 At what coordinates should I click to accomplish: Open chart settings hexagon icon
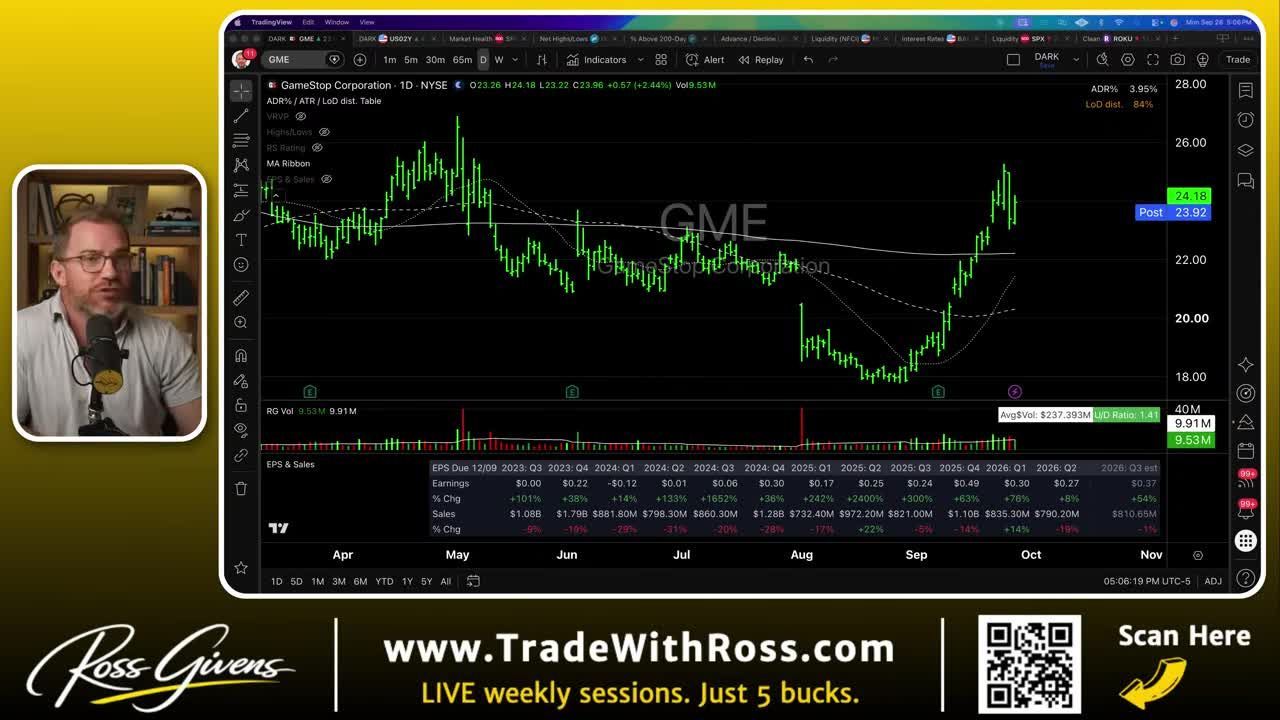[x=1127, y=60]
